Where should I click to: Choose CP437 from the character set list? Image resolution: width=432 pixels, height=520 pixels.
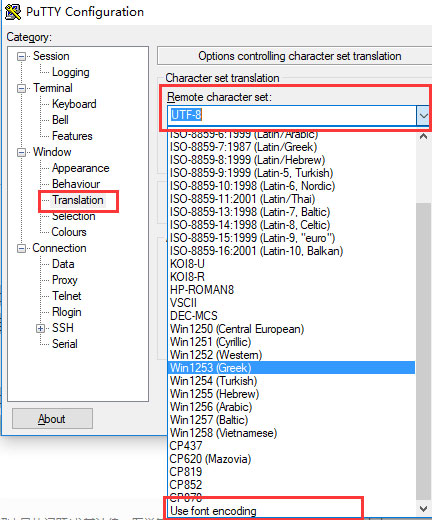point(186,446)
